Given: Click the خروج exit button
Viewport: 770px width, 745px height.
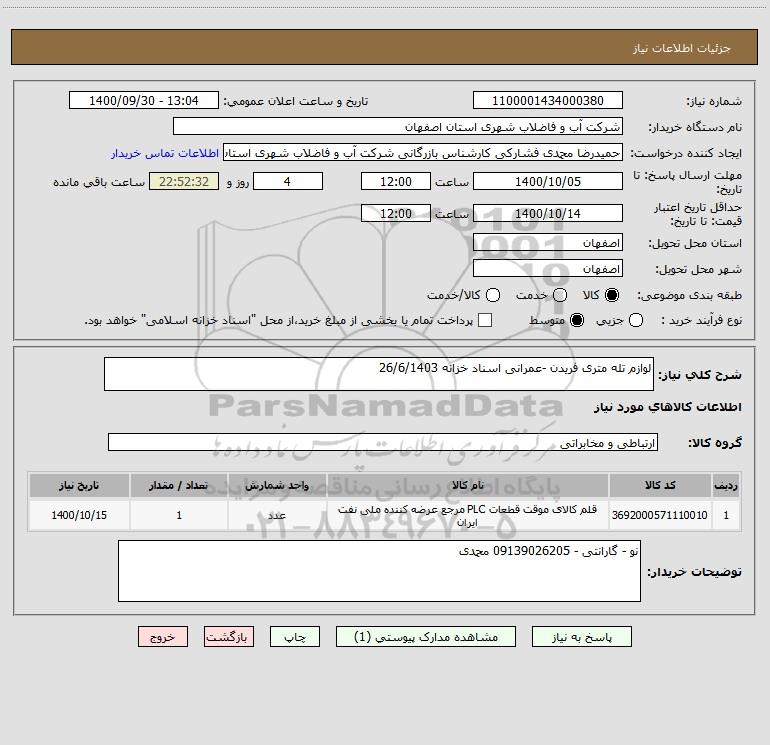Looking at the screenshot, I should point(163,636).
